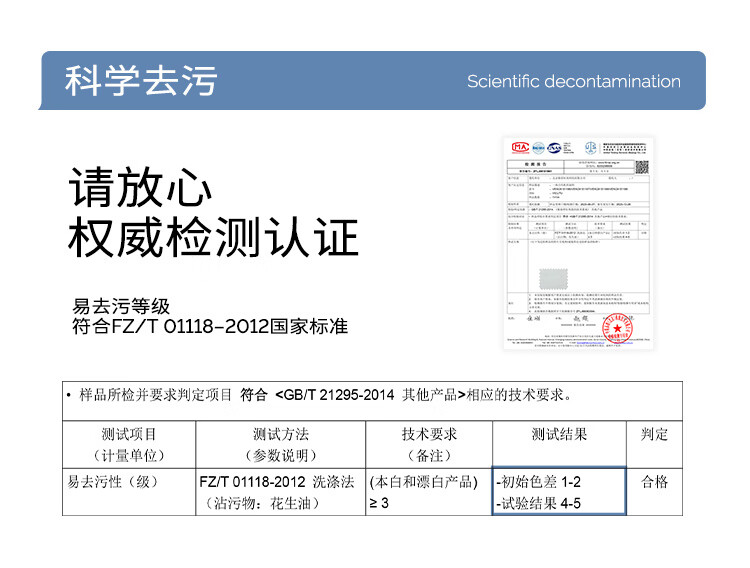The image size is (750, 568).
Task: Click the 测试方法 column header
Action: pyautogui.click(x=281, y=445)
